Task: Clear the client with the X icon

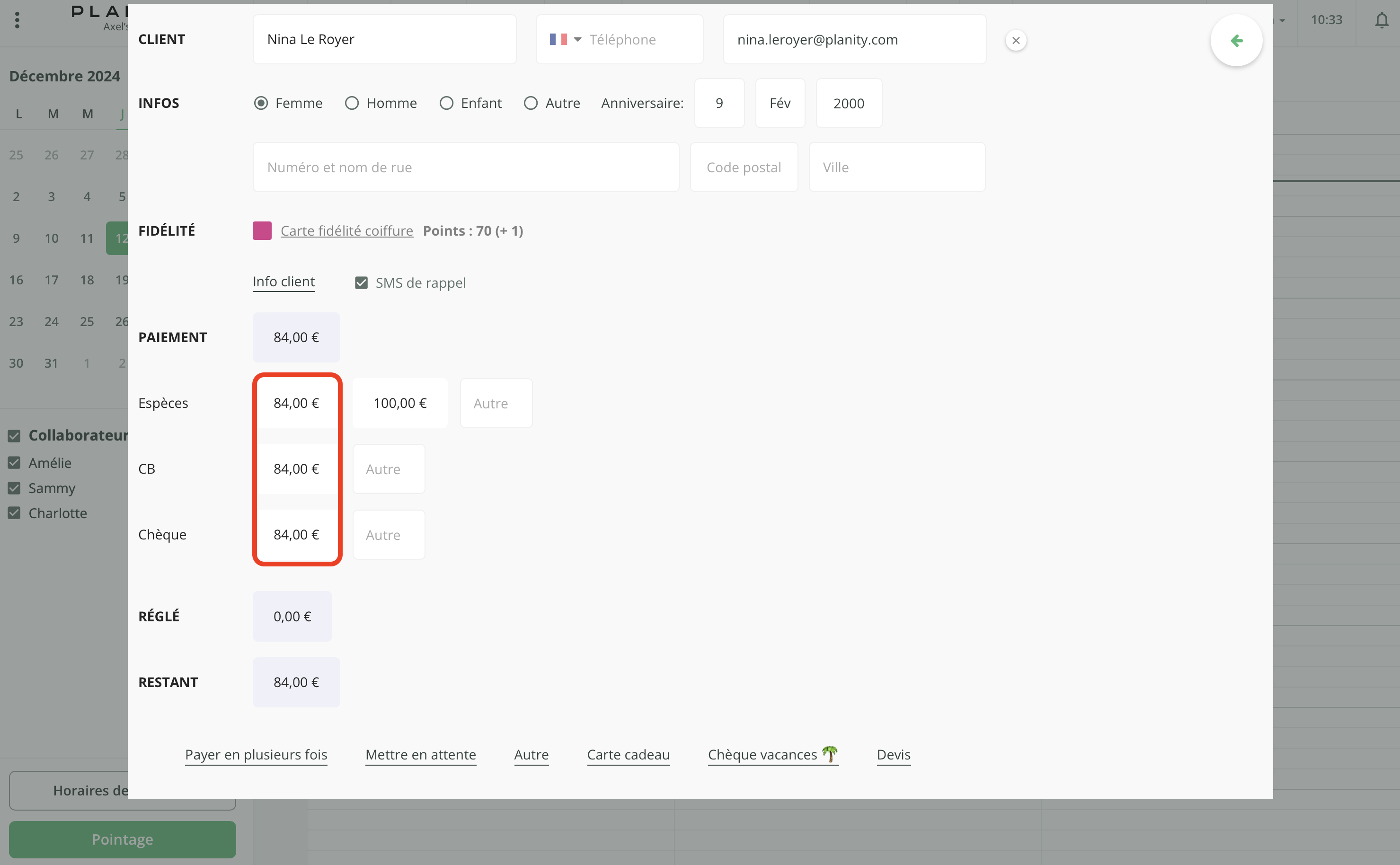Action: pyautogui.click(x=1016, y=41)
